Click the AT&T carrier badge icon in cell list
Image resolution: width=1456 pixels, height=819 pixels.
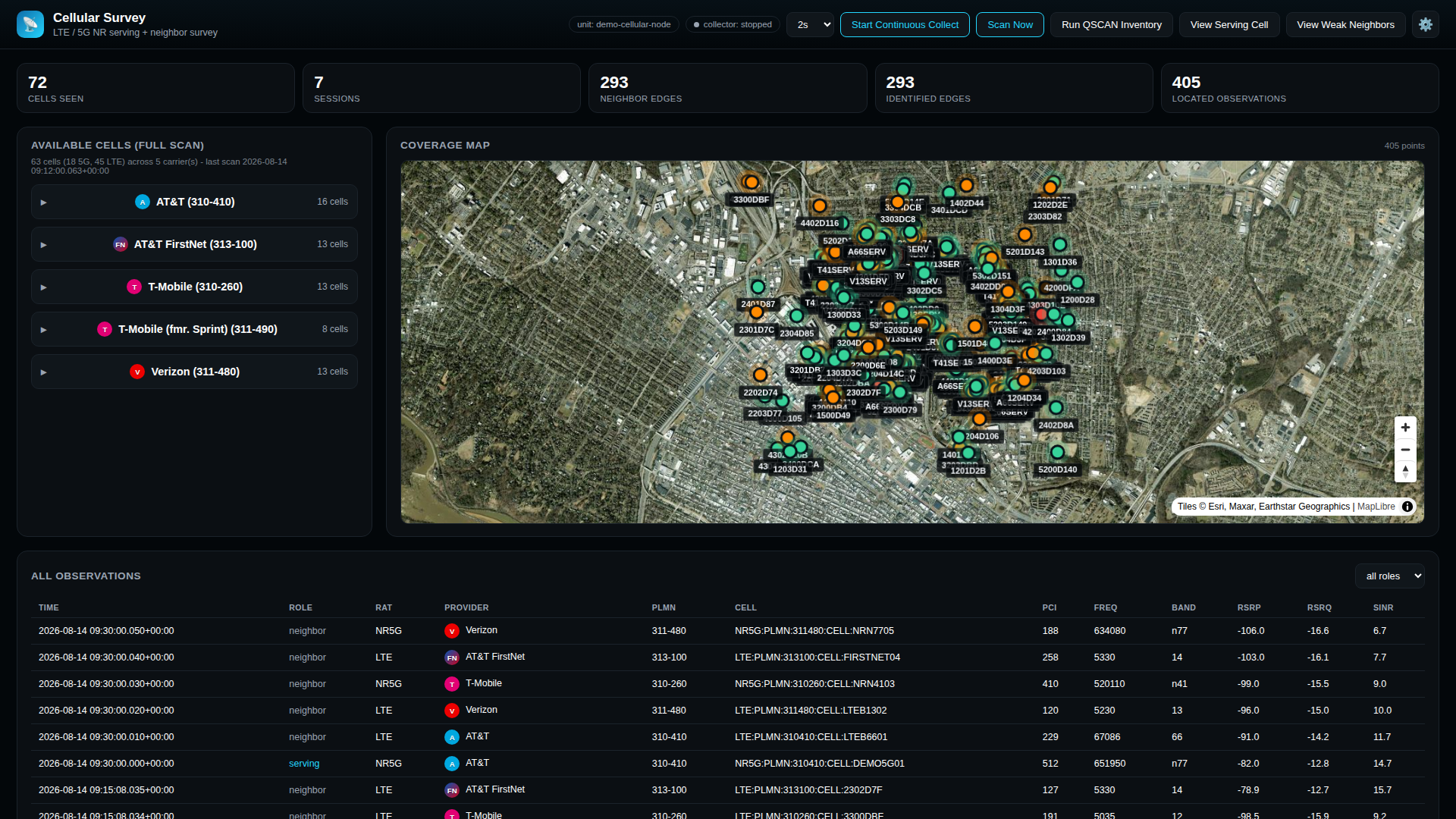click(143, 202)
